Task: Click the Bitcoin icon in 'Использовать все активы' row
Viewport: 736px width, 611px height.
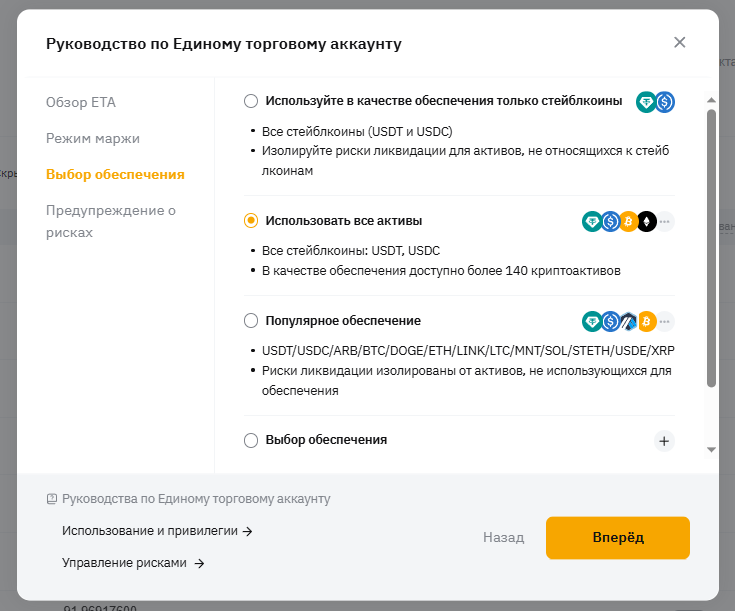Action: 628,222
